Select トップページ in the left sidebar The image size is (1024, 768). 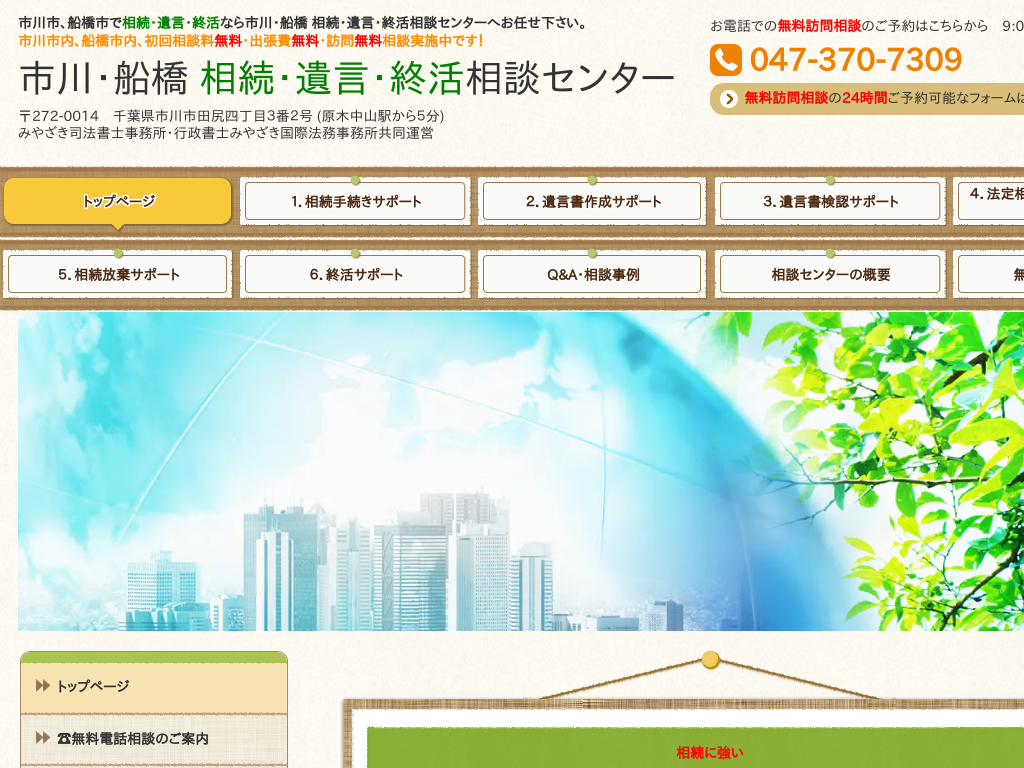tap(154, 686)
